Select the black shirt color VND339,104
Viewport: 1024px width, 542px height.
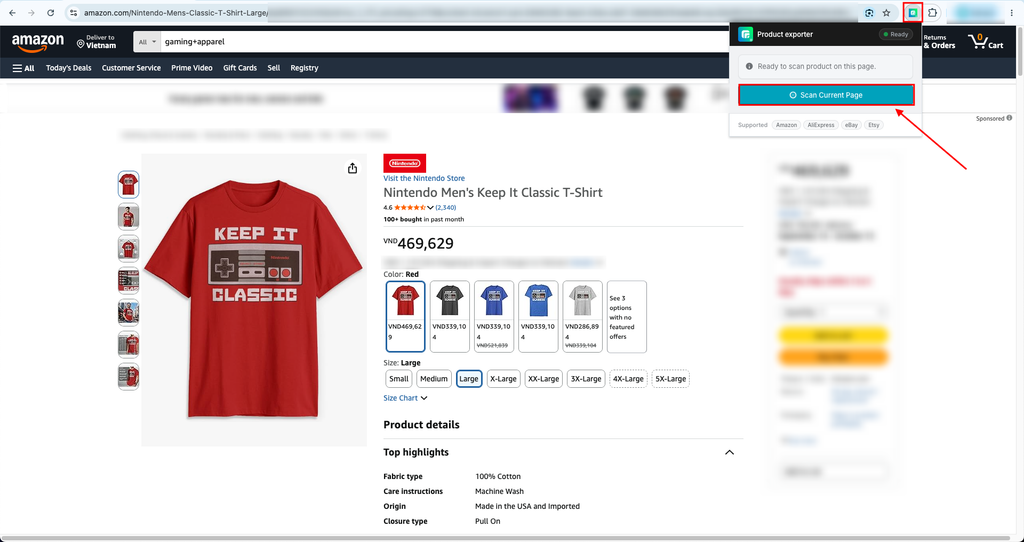(450, 316)
